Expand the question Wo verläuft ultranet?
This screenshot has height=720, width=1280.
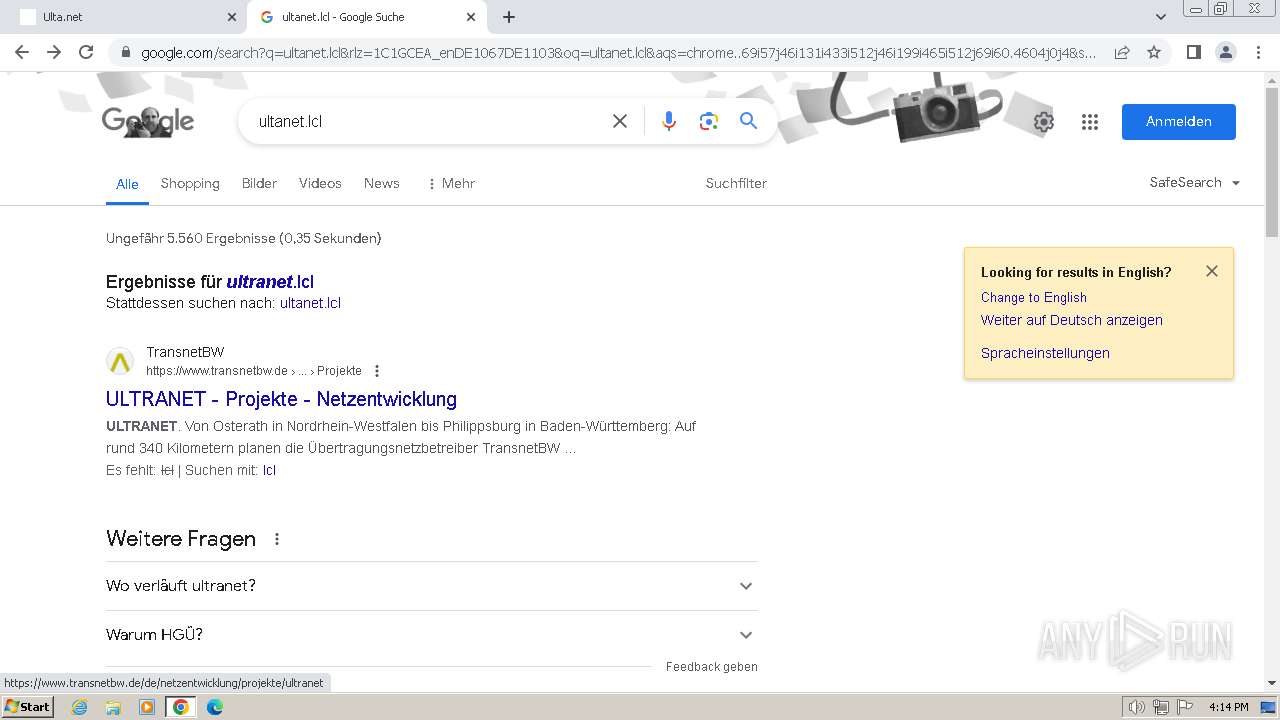pyautogui.click(x=432, y=586)
